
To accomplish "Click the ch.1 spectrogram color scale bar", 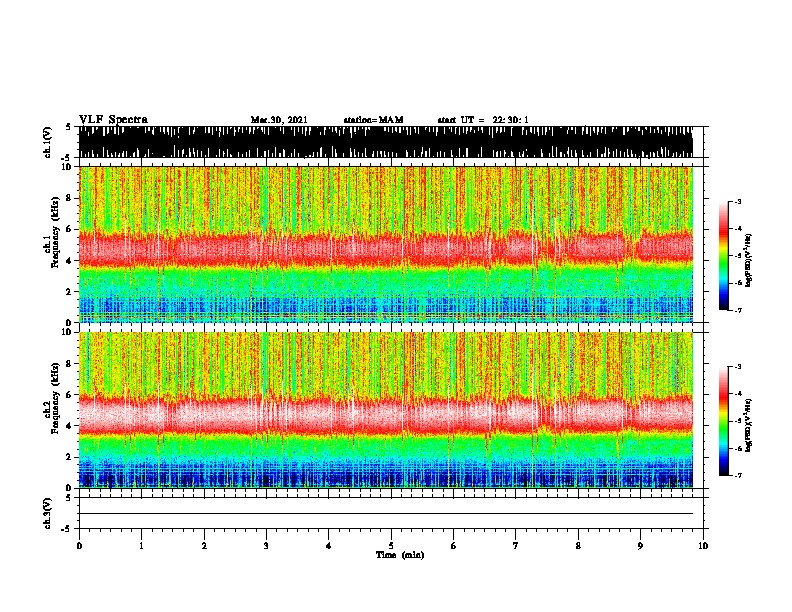I will coord(724,256).
